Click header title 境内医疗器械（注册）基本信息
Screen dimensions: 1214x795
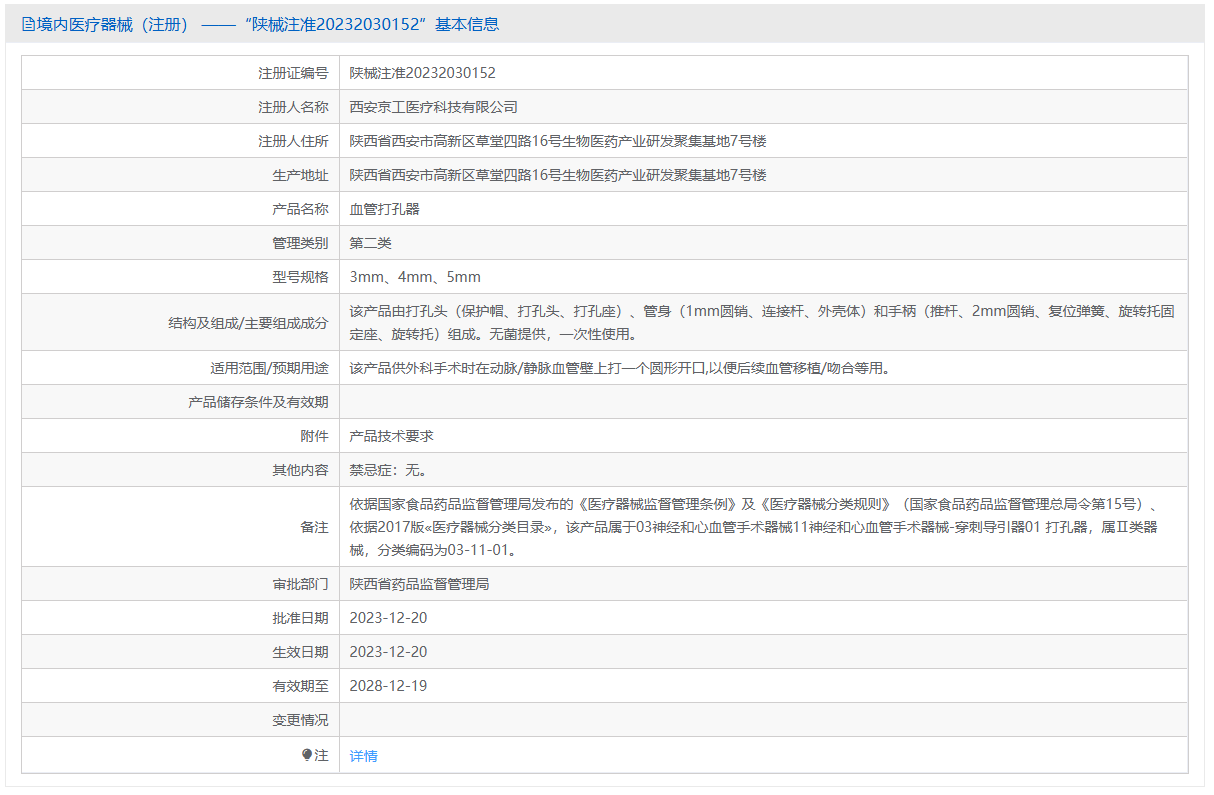pos(260,25)
